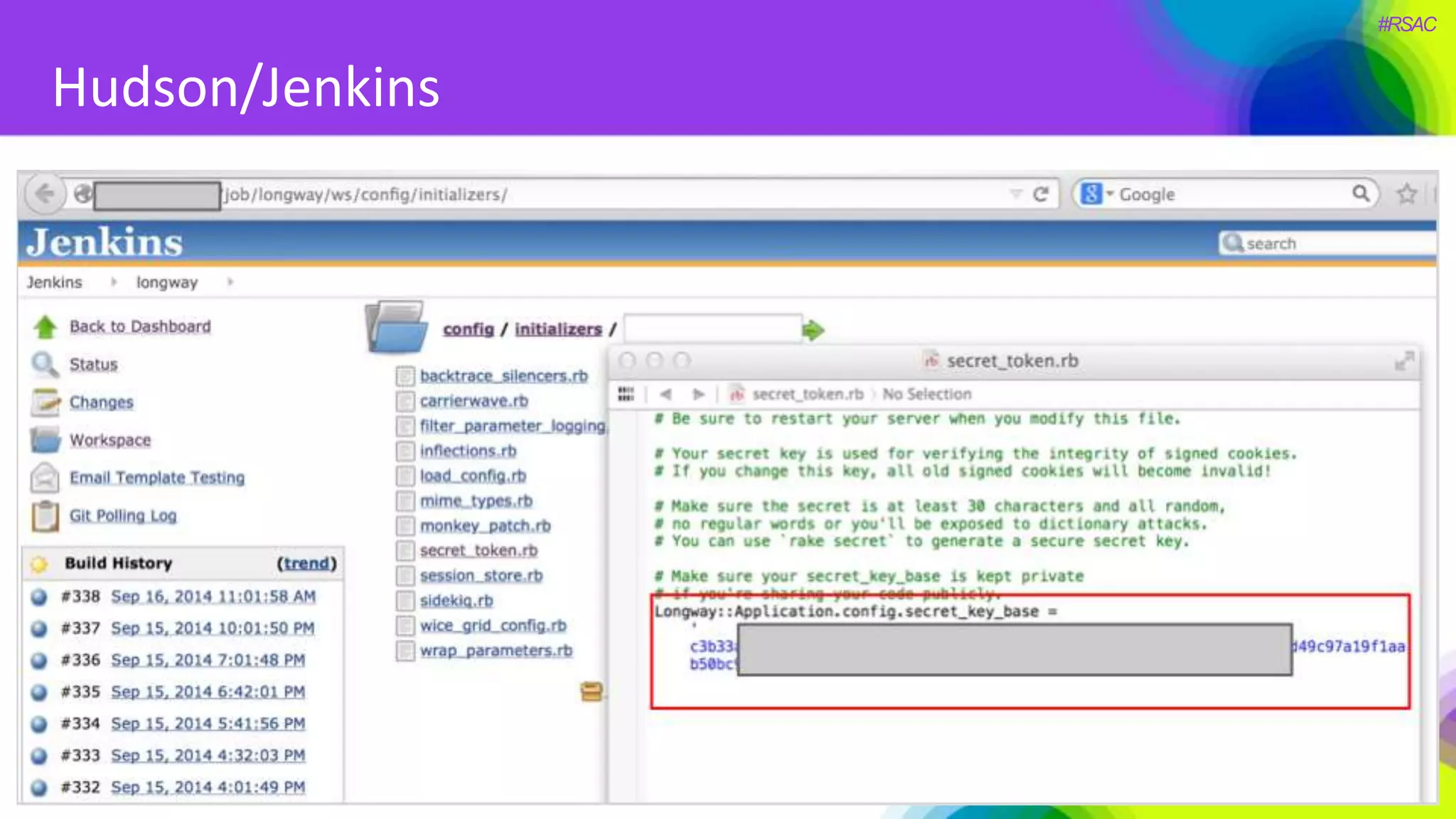Navigate to initializers path link
1456x819 pixels.
point(558,329)
